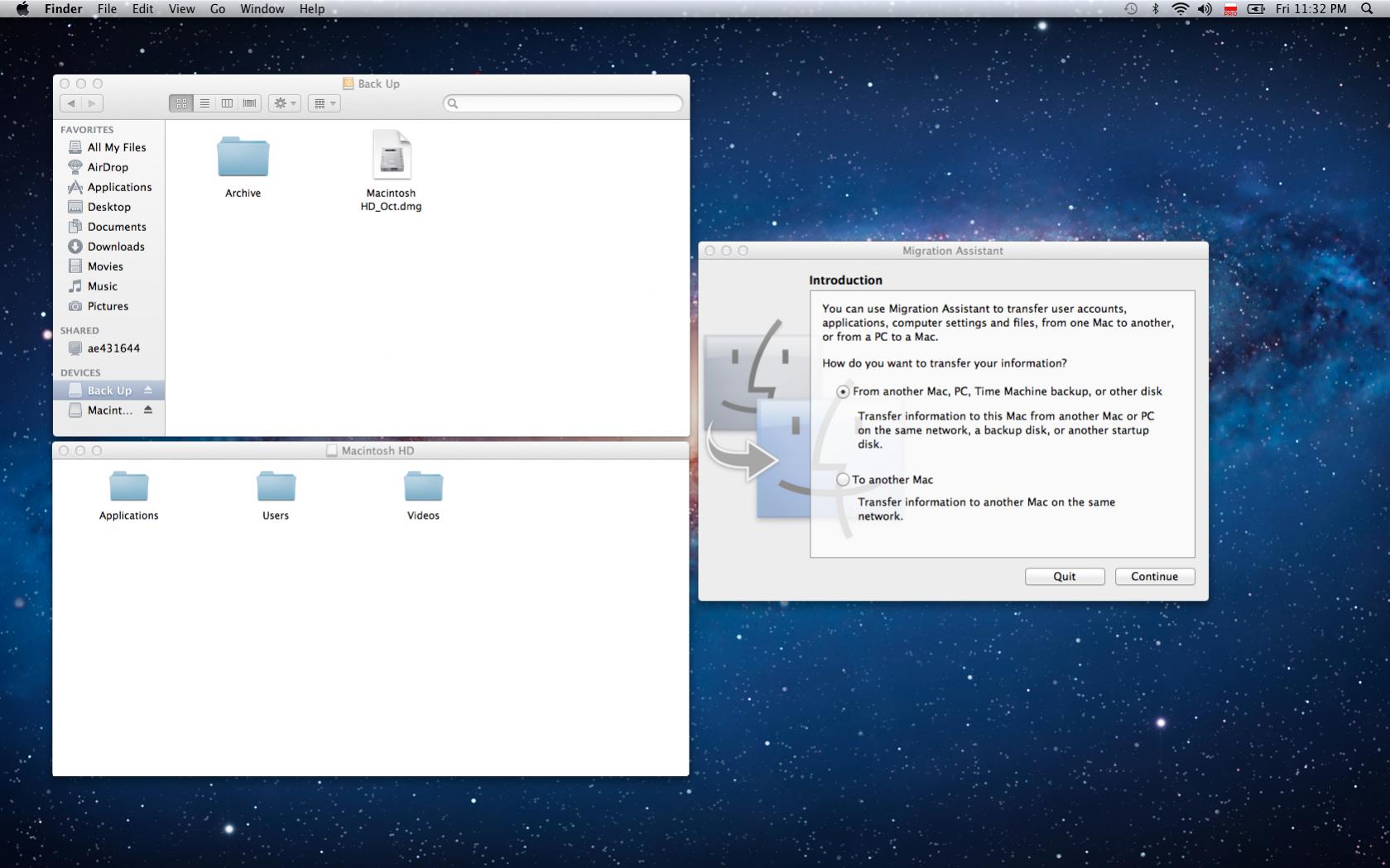Click the battery status icon
The height and width of the screenshot is (868, 1390).
tap(1256, 9)
